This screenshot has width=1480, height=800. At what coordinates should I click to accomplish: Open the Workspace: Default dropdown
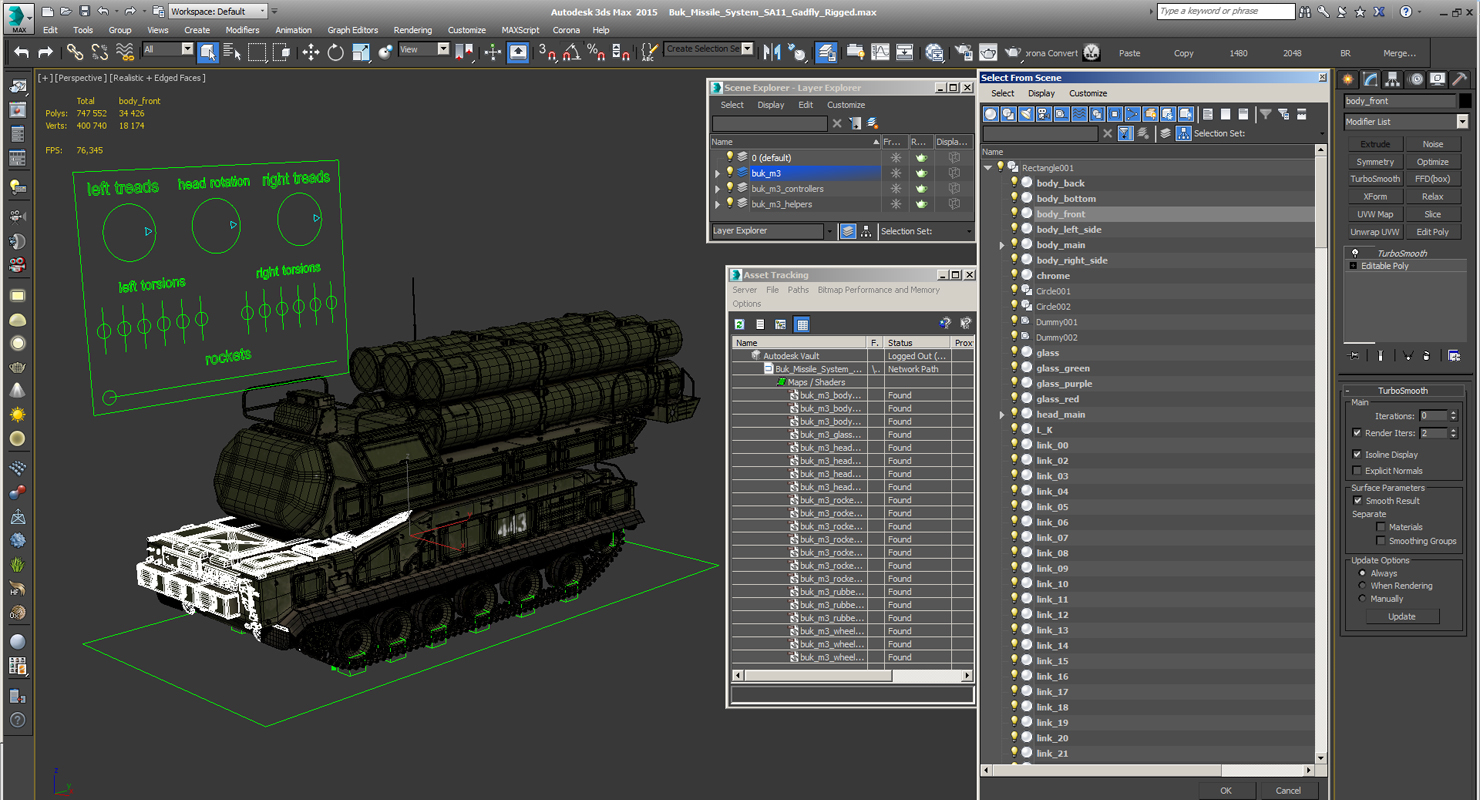pos(218,11)
